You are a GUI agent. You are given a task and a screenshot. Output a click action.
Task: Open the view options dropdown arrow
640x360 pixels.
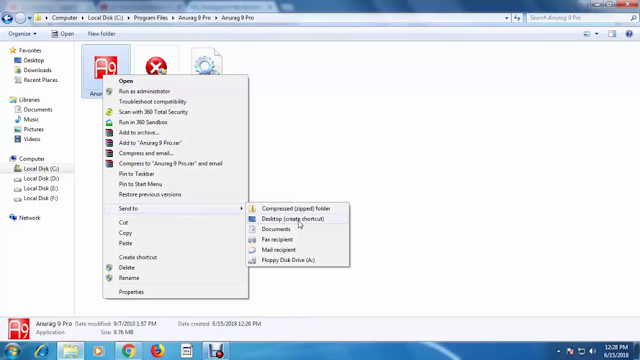(x=596, y=34)
